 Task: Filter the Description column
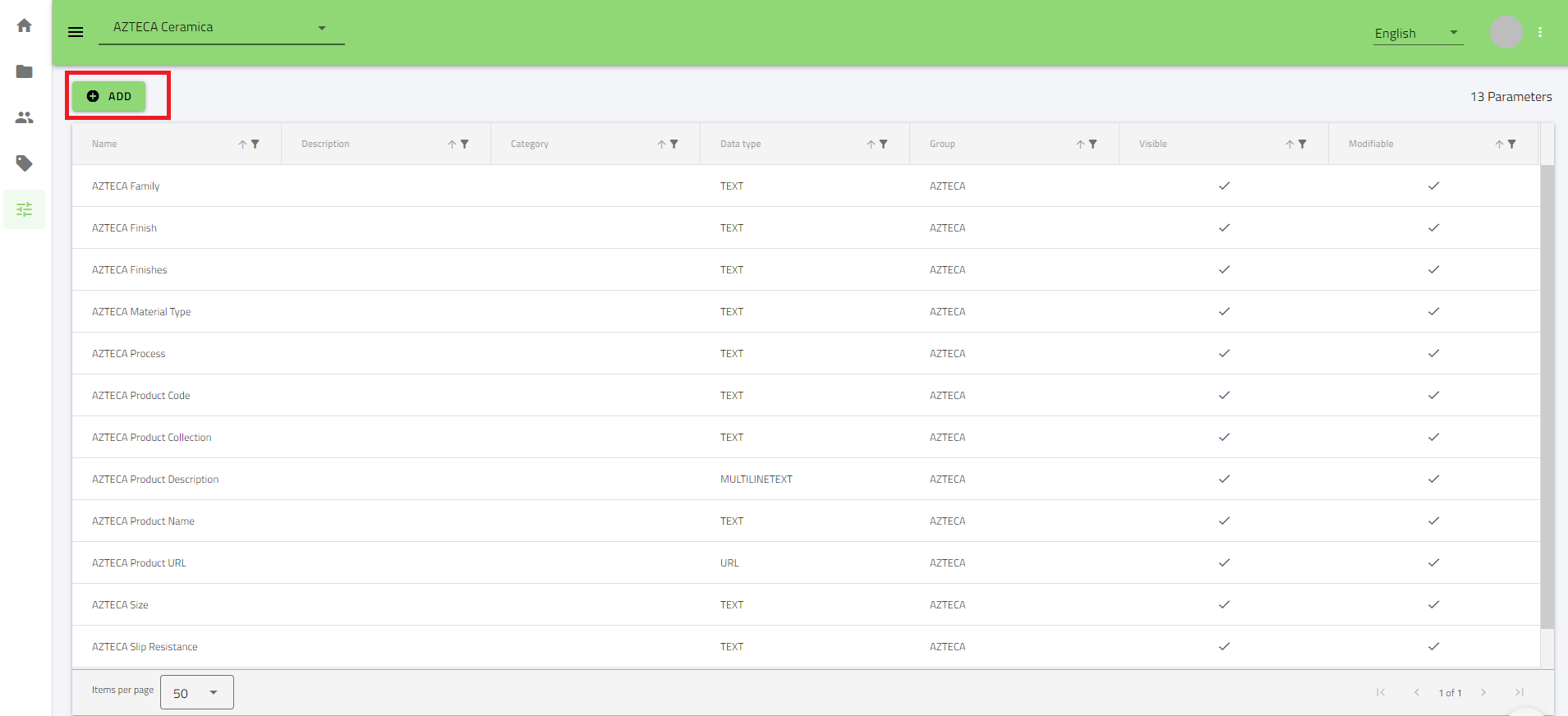point(465,144)
